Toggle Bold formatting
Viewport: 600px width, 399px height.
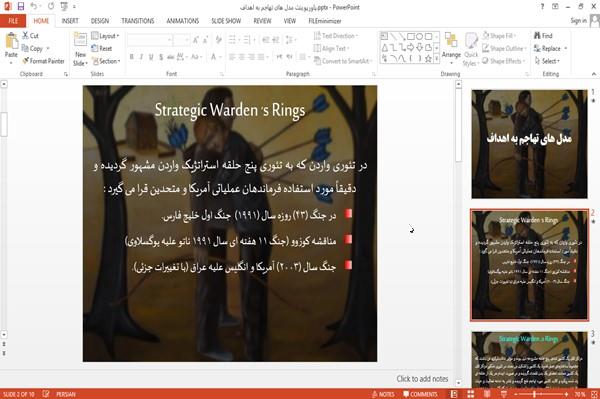tap(132, 57)
